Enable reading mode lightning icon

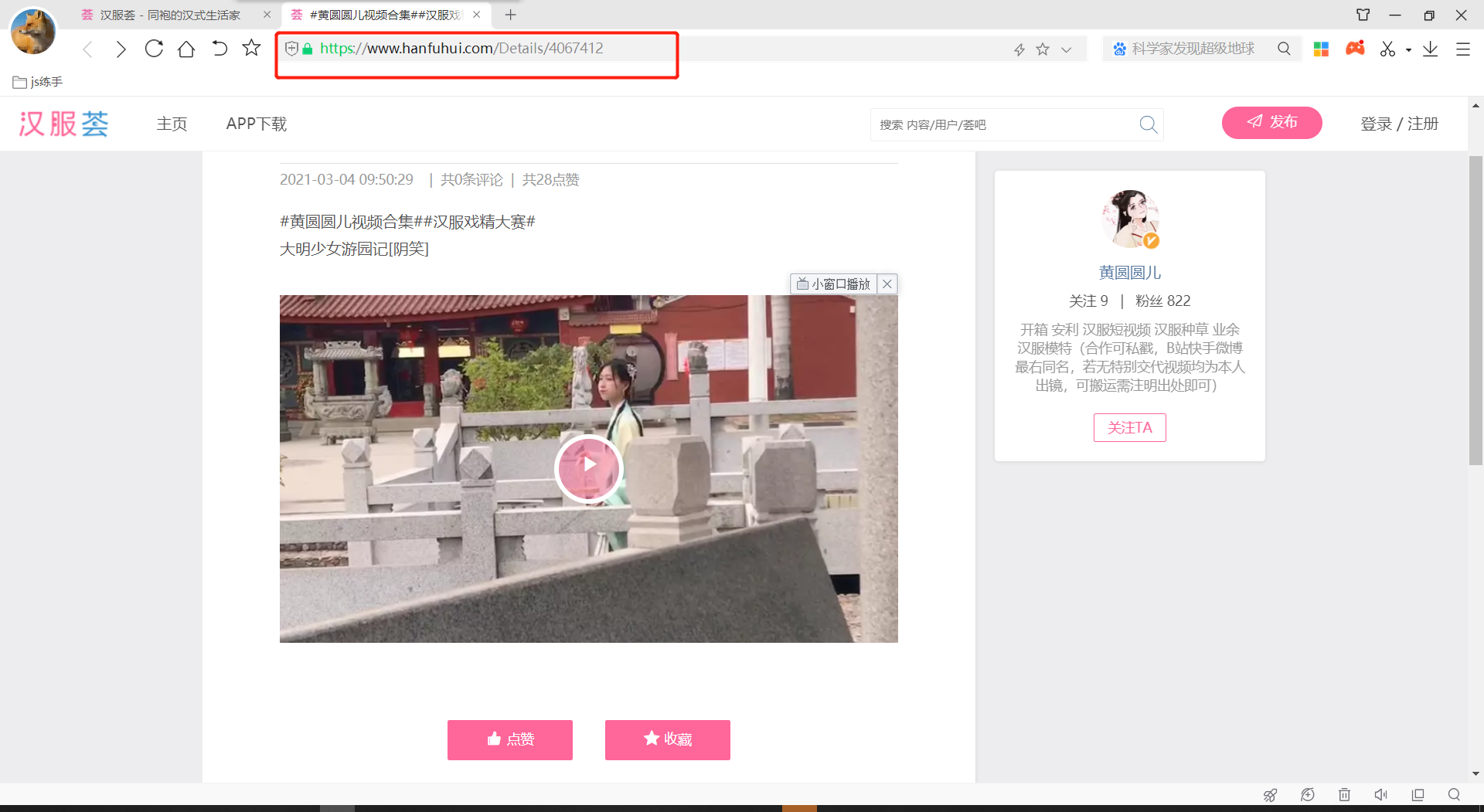pyautogui.click(x=1020, y=48)
